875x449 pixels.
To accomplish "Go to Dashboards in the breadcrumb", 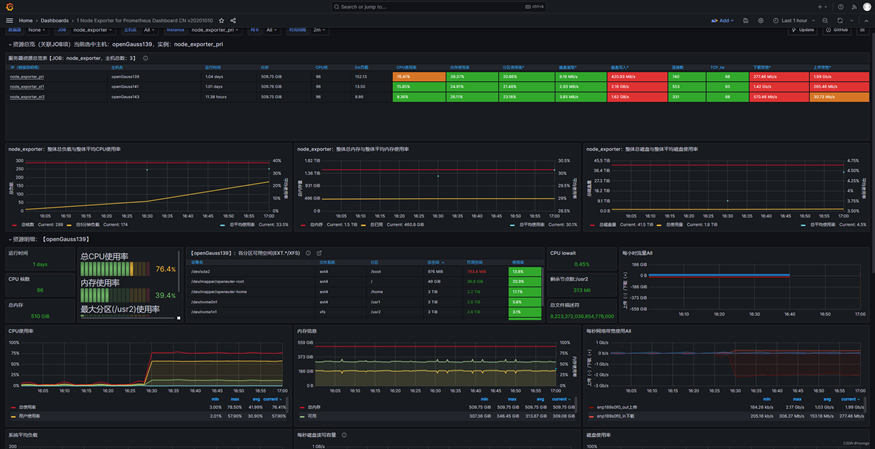I will point(55,20).
